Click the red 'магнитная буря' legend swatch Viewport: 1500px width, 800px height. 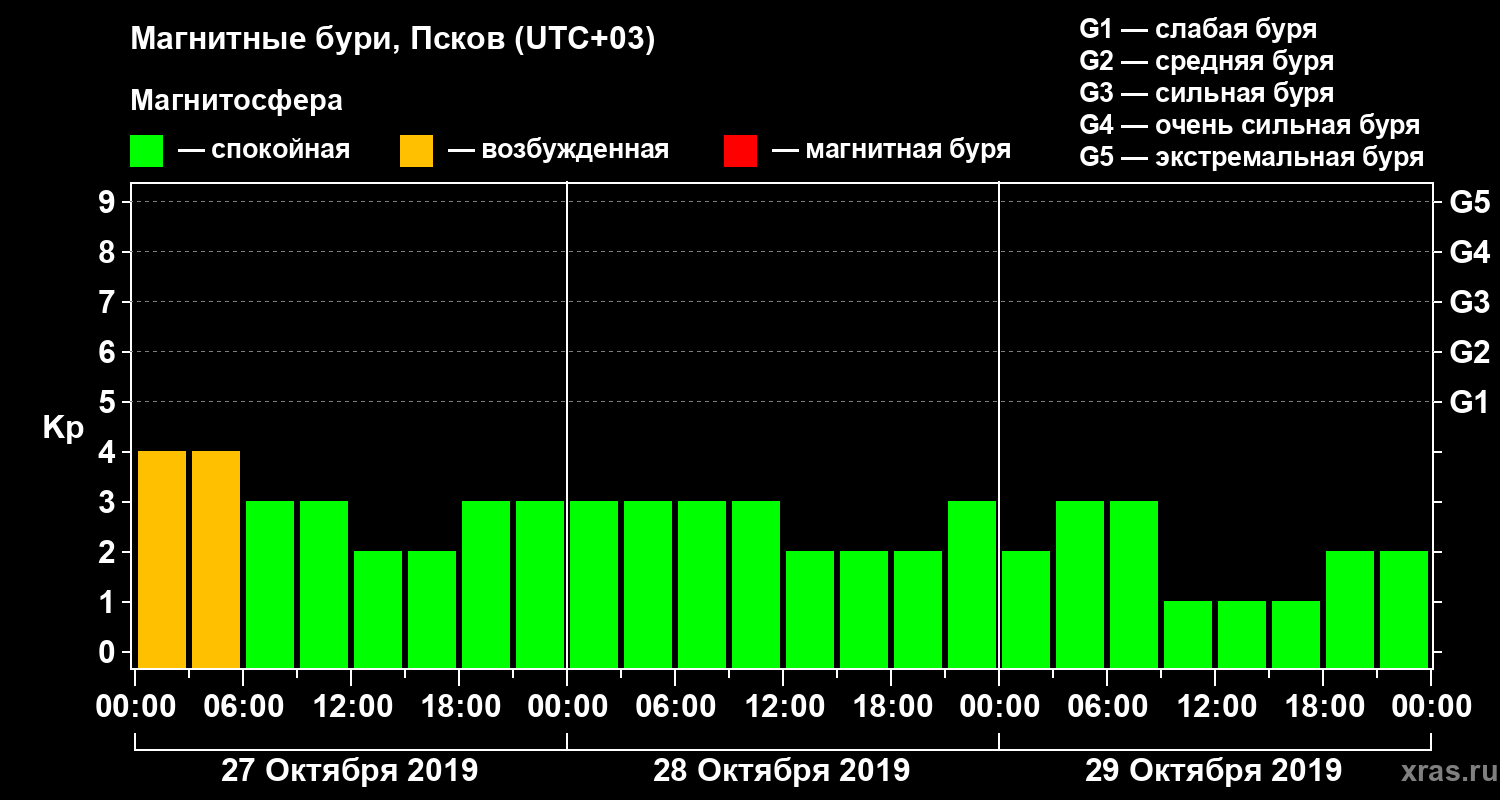(x=740, y=151)
